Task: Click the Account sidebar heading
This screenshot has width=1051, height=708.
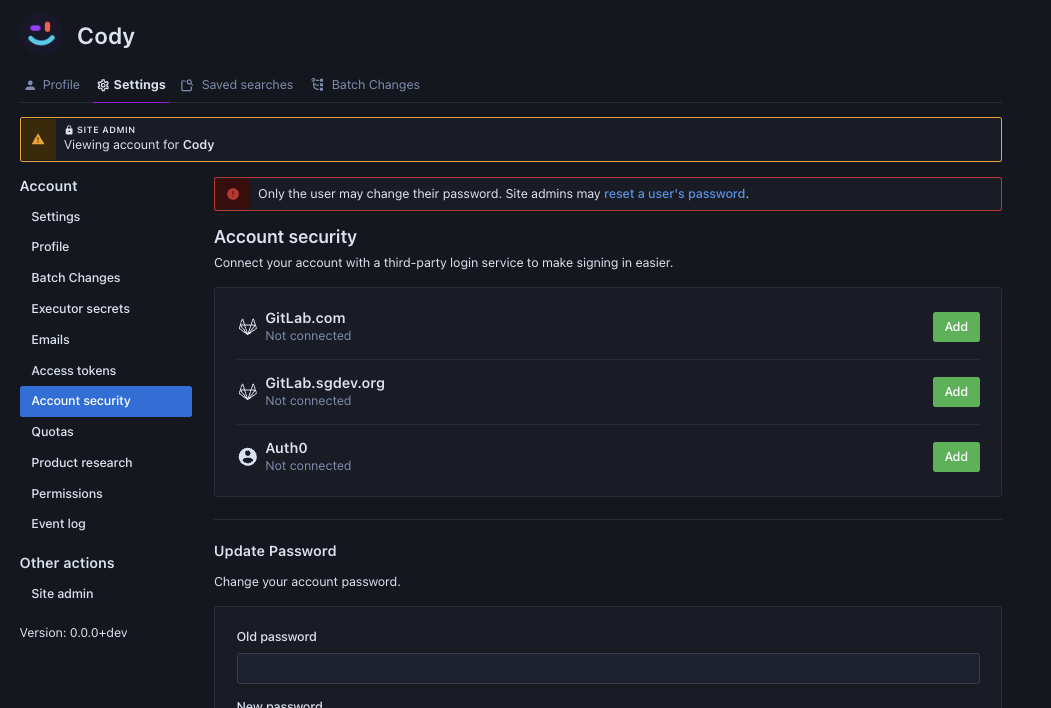Action: (x=49, y=186)
